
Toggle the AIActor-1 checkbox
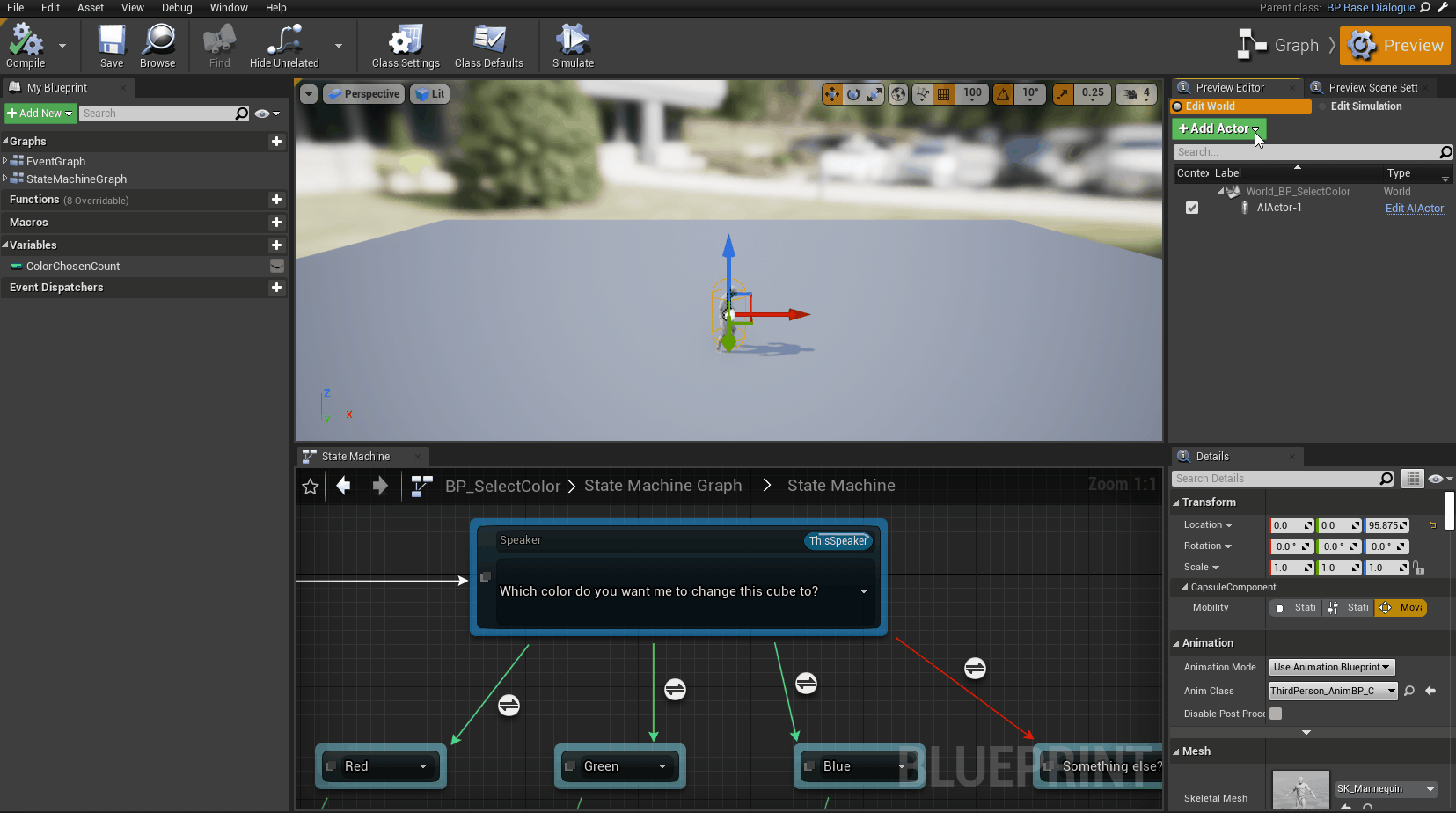point(1192,208)
